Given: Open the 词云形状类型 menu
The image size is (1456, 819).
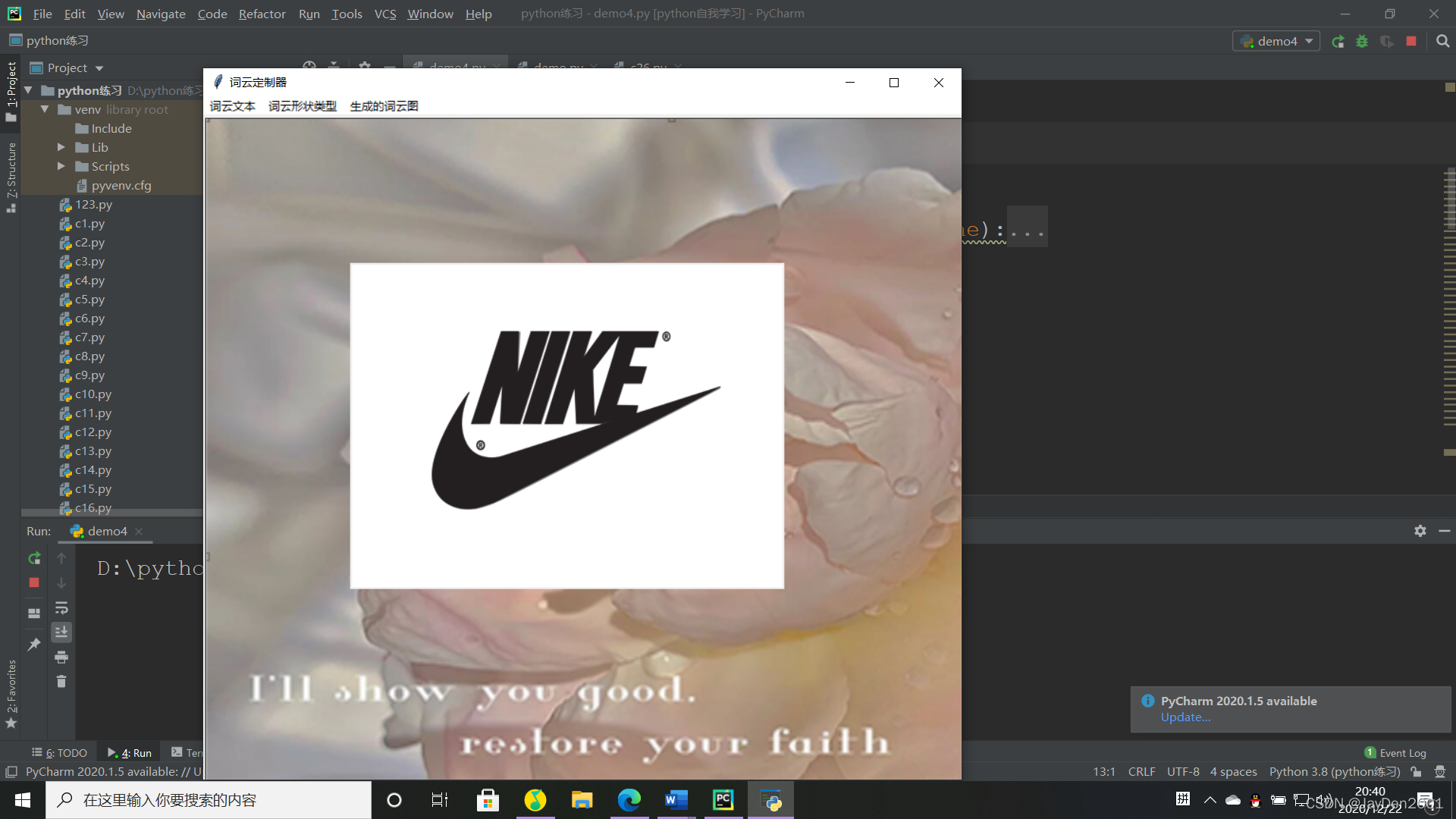Looking at the screenshot, I should tap(302, 106).
